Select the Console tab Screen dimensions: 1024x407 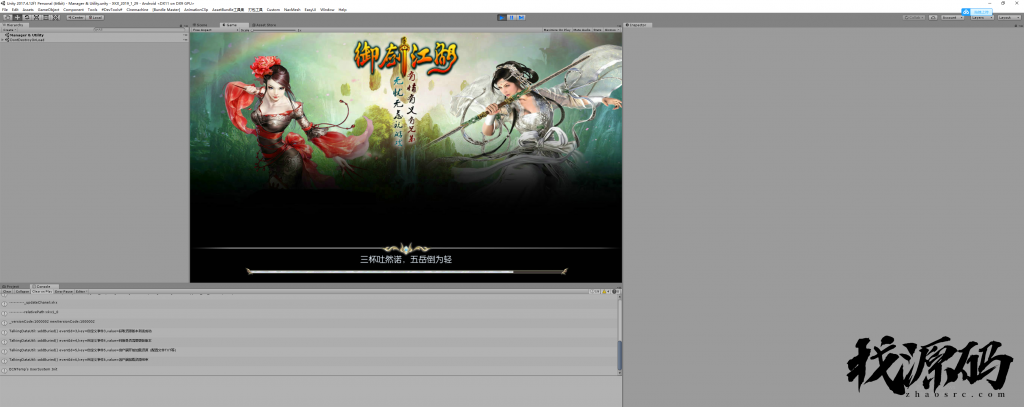43,286
